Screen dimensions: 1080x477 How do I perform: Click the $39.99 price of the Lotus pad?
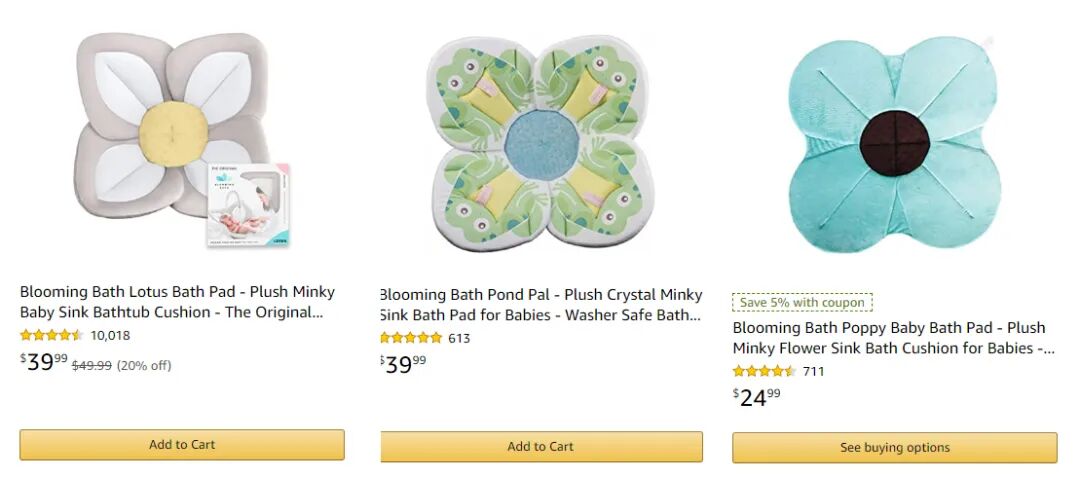[x=43, y=361]
